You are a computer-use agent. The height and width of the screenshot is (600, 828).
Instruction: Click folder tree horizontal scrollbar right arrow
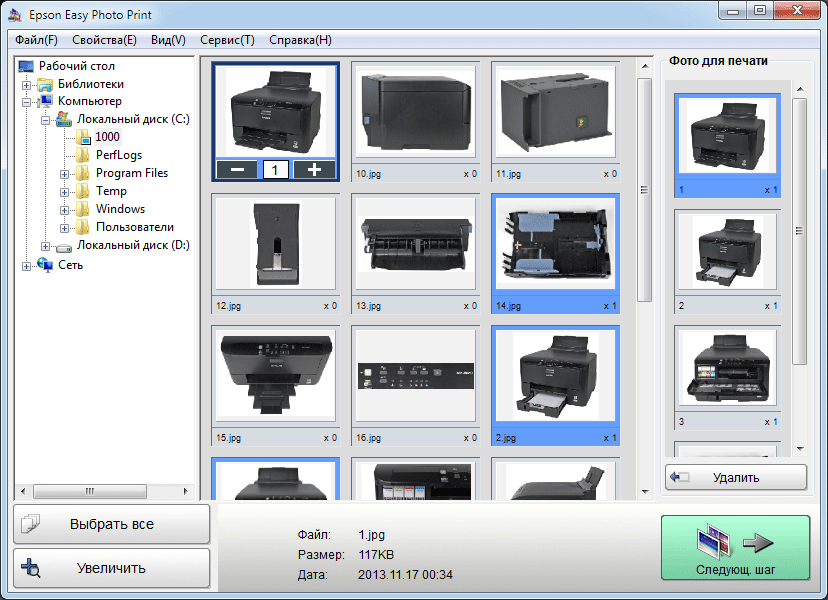coord(185,491)
